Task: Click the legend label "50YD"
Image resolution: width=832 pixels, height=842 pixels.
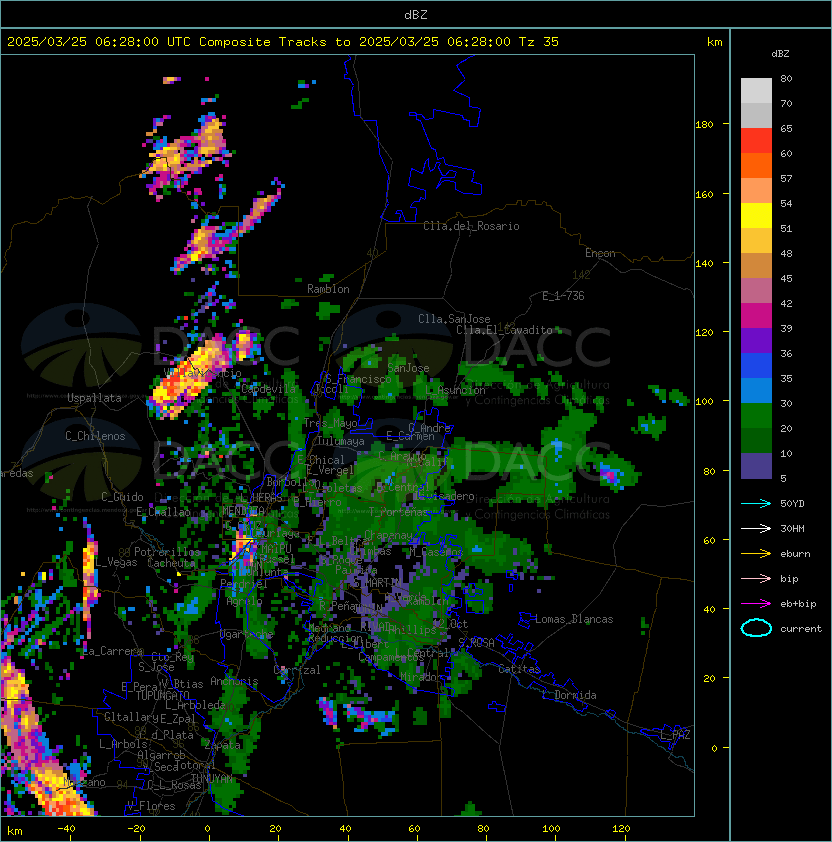Action: point(792,504)
